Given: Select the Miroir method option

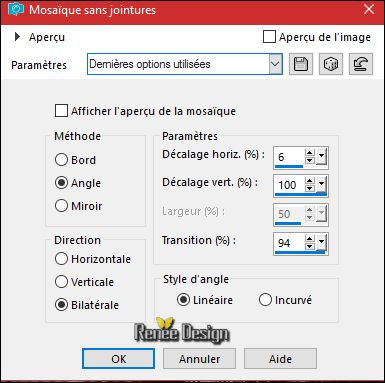Looking at the screenshot, I should (x=61, y=206).
